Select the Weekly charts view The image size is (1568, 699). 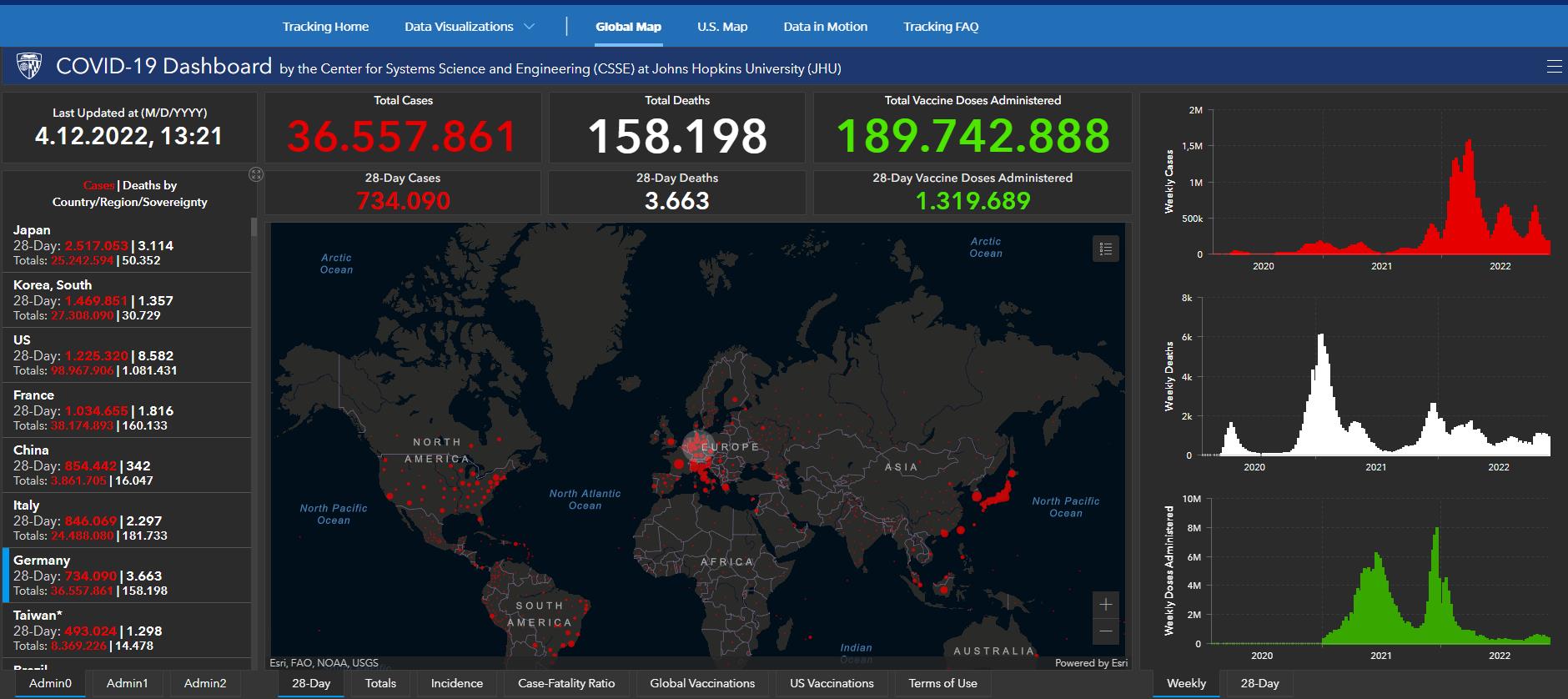coord(1186,683)
